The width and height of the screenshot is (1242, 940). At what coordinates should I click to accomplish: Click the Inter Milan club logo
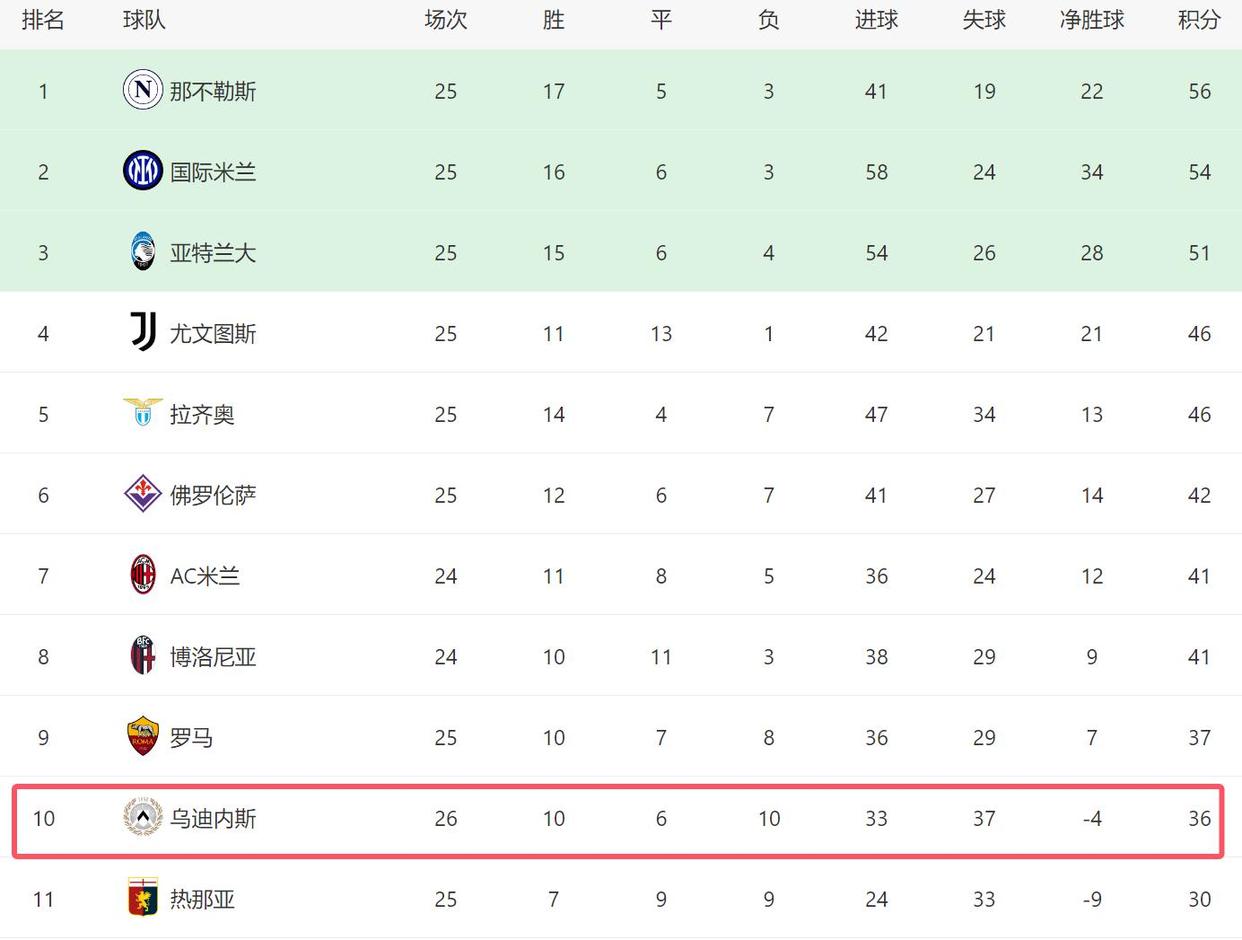point(143,171)
